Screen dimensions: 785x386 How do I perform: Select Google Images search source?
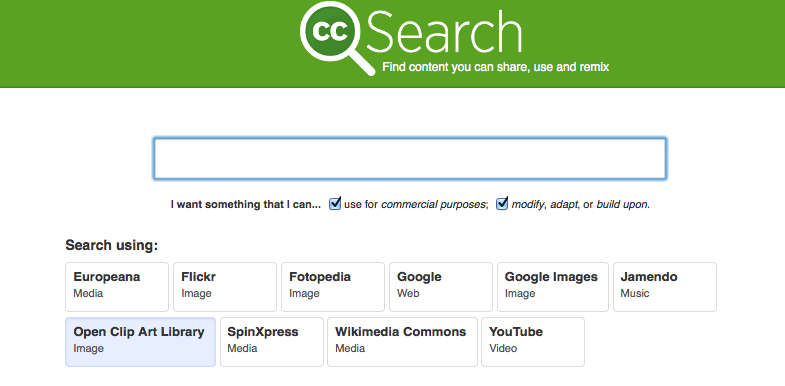(553, 287)
